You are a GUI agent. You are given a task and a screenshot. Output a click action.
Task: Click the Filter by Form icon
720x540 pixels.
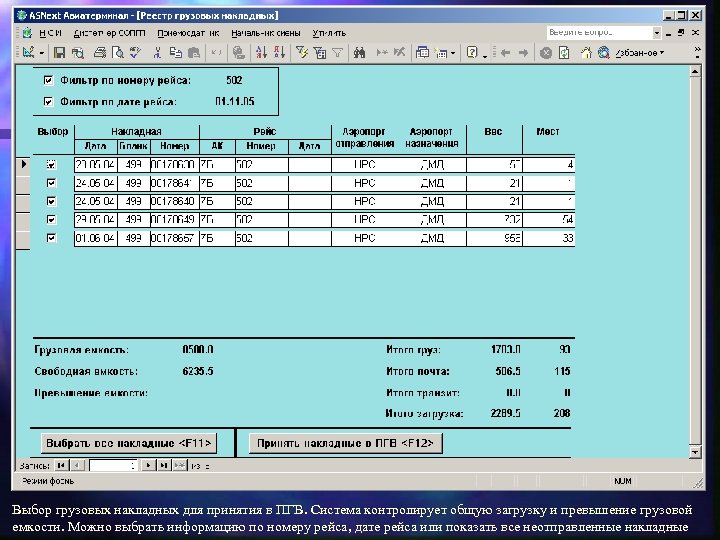[x=320, y=53]
